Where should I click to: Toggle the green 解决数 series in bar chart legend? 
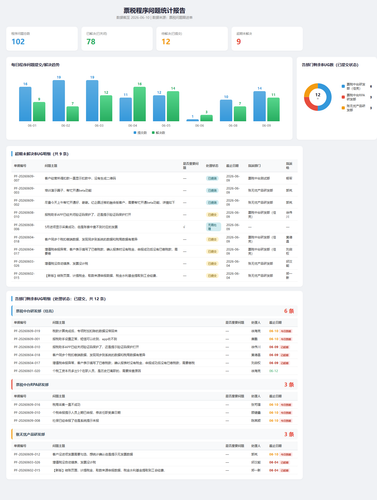(x=158, y=133)
